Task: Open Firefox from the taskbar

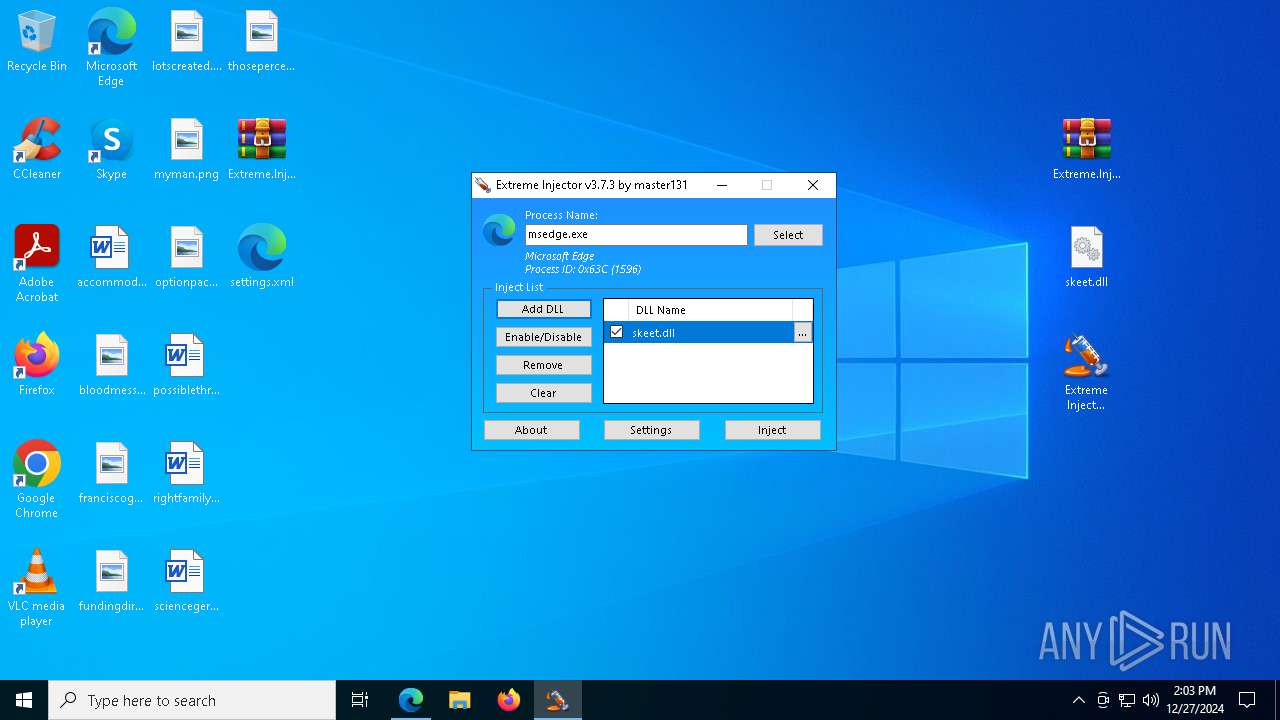Action: tap(508, 700)
